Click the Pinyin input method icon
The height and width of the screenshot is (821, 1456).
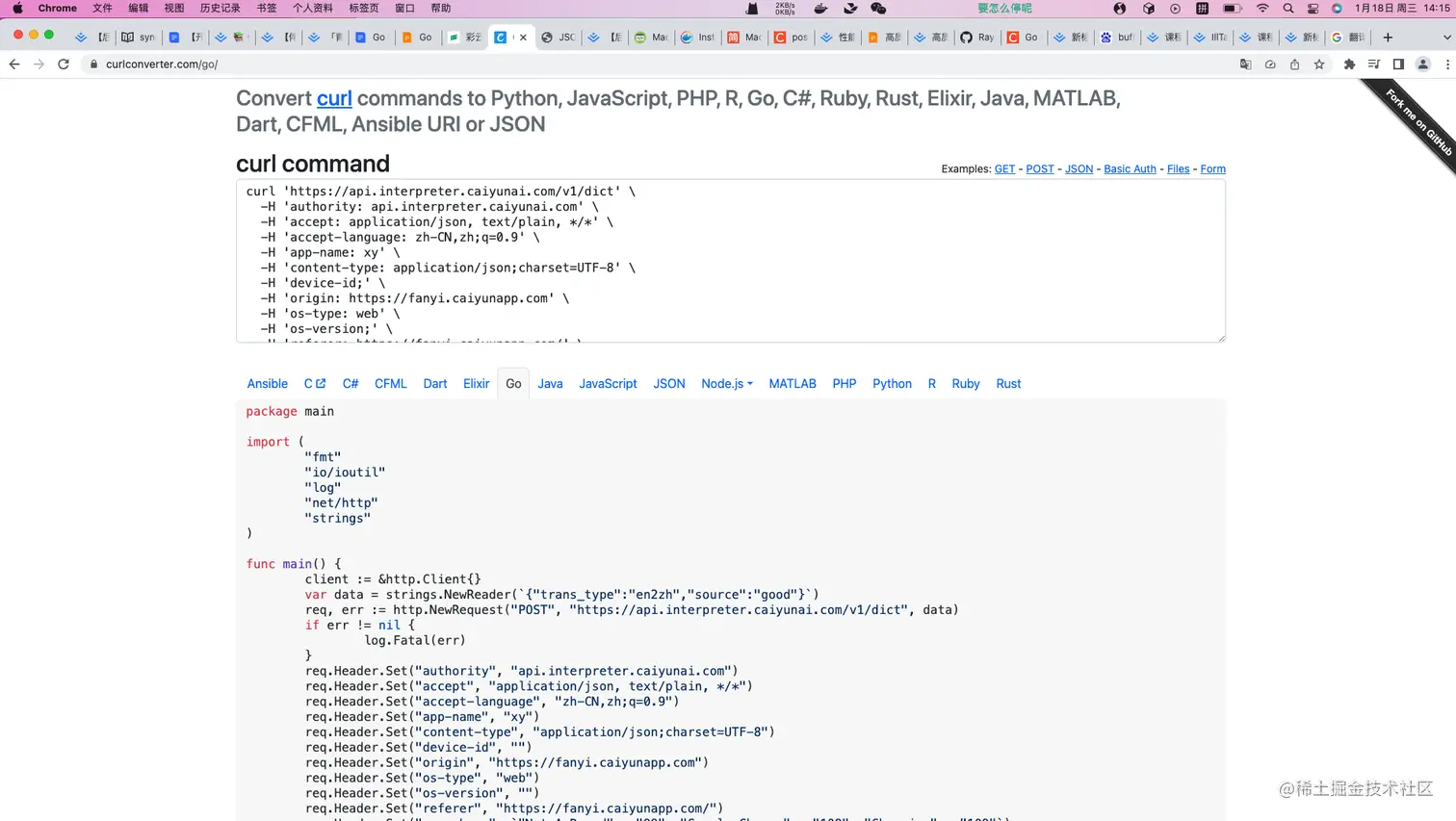pyautogui.click(x=1202, y=9)
